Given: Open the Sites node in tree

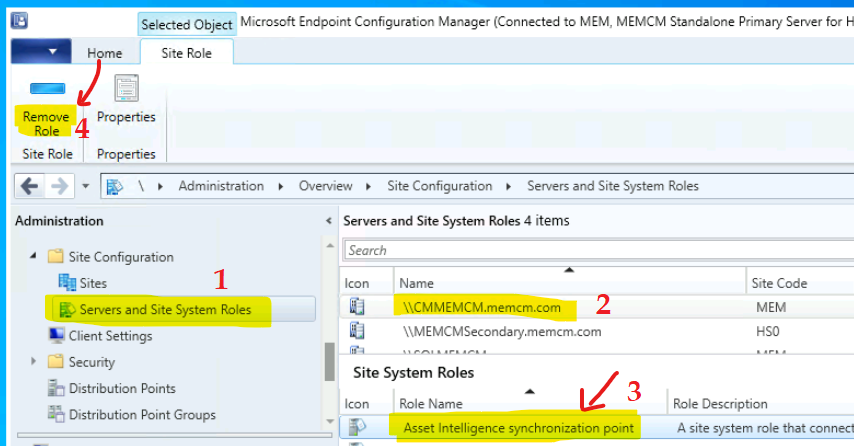Looking at the screenshot, I should click(x=93, y=283).
